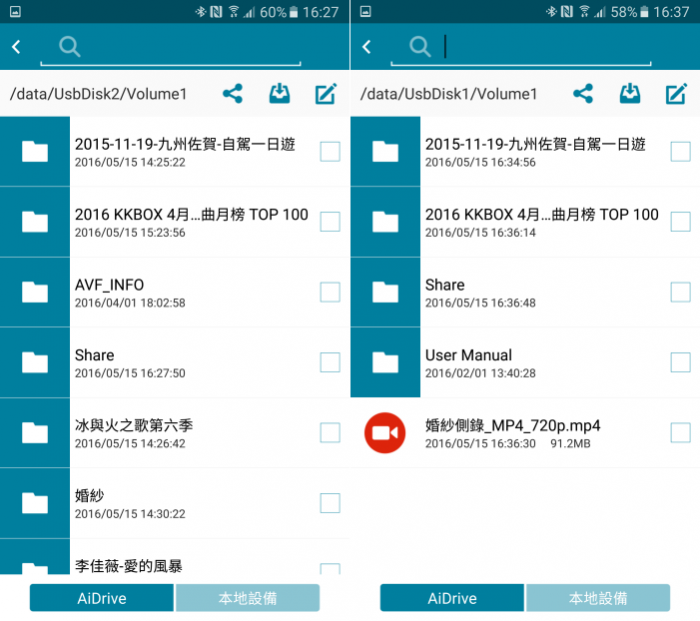Open the 2015-11-19 folder icon under UsbDisk2

click(35, 151)
